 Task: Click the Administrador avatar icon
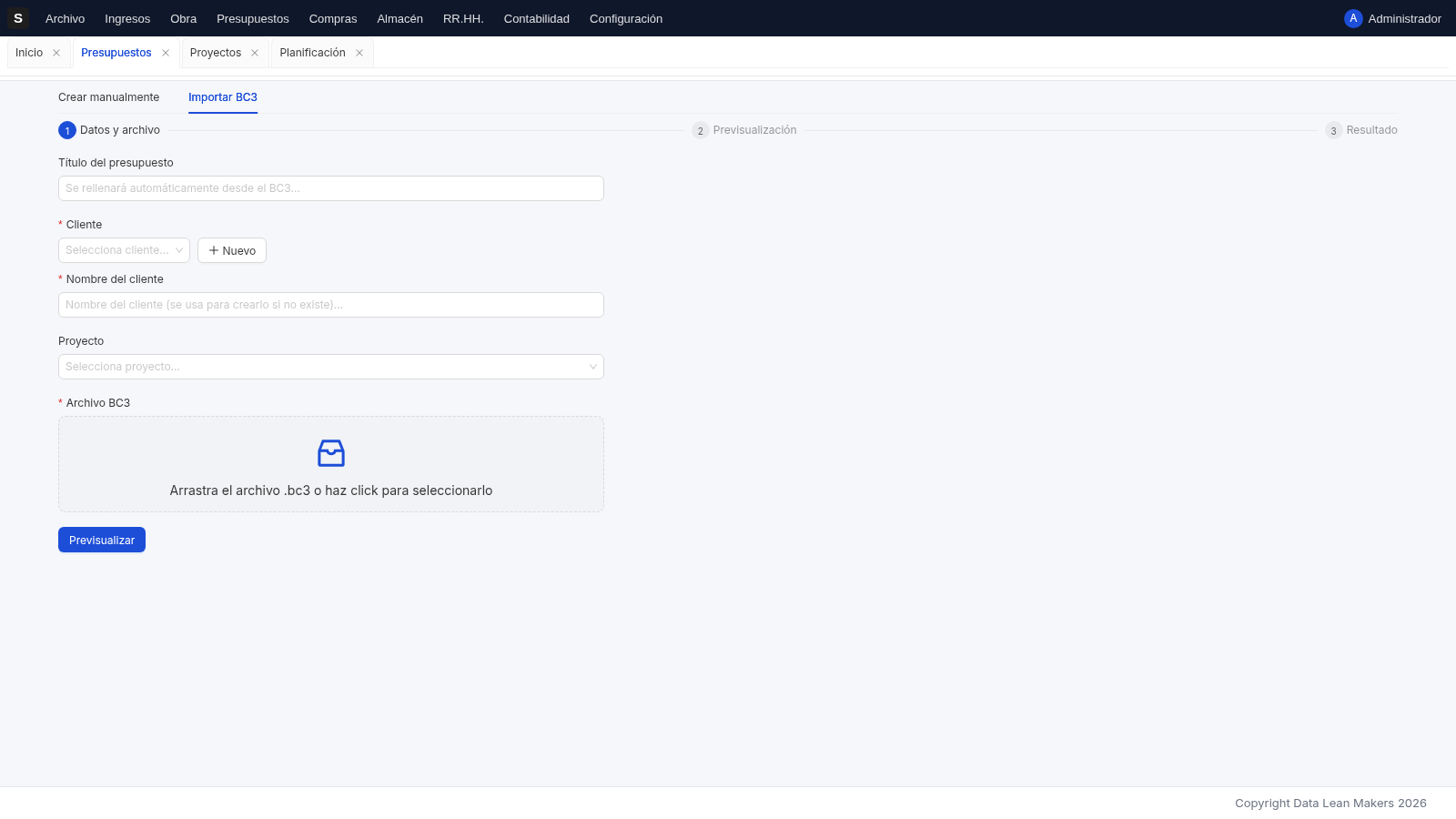click(1353, 18)
